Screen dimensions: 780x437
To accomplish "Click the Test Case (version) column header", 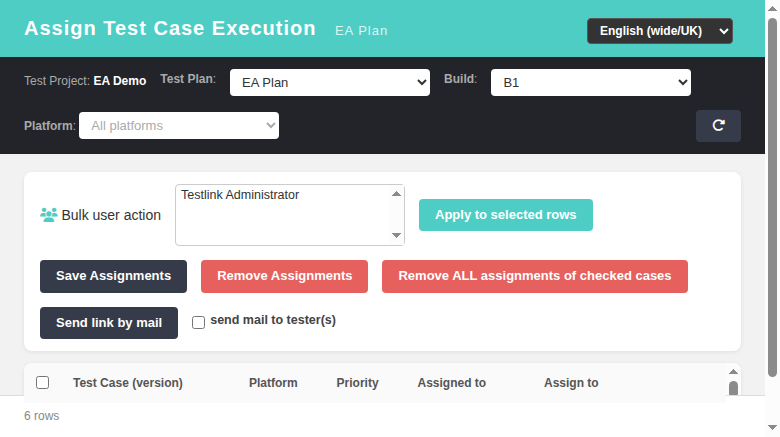I will click(x=128, y=383).
